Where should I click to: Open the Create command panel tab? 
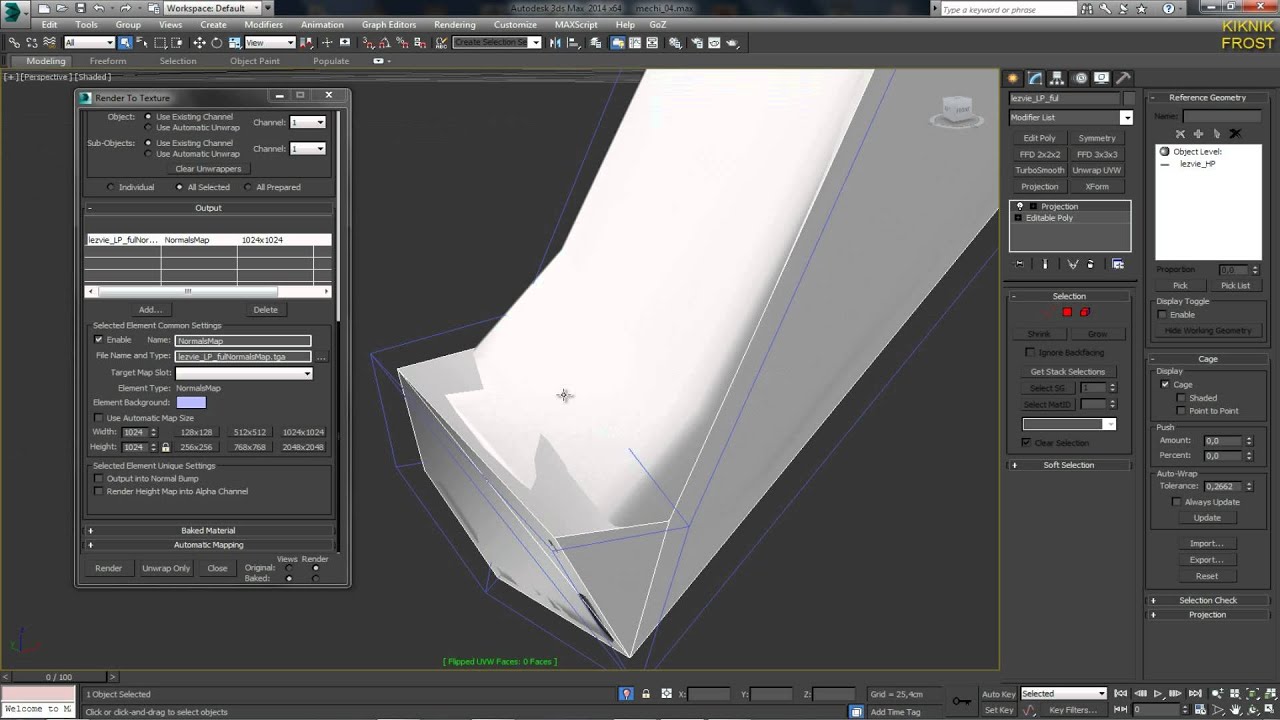click(x=1013, y=78)
